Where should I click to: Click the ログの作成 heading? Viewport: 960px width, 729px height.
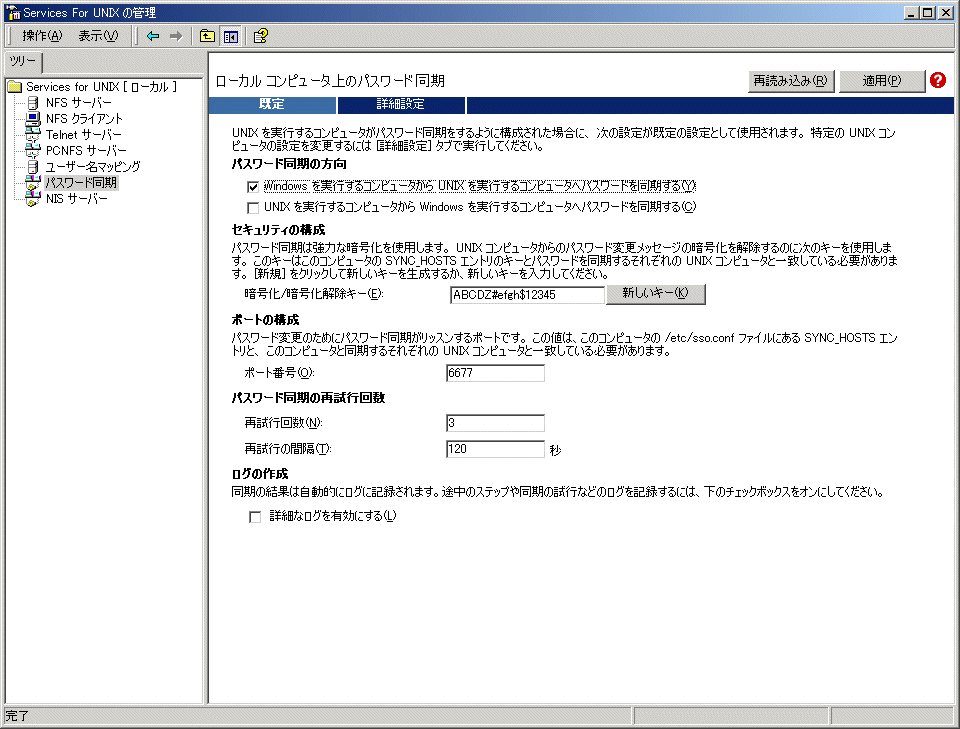pos(260,474)
